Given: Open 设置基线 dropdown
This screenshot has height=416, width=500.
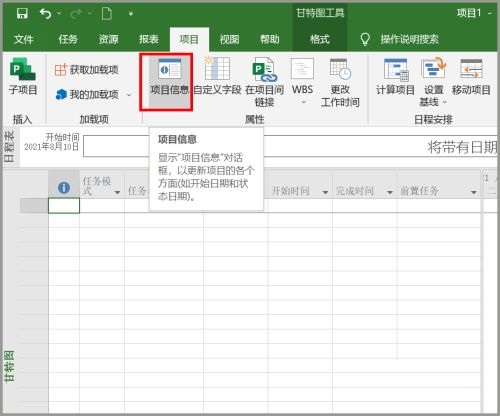Looking at the screenshot, I should tap(433, 82).
